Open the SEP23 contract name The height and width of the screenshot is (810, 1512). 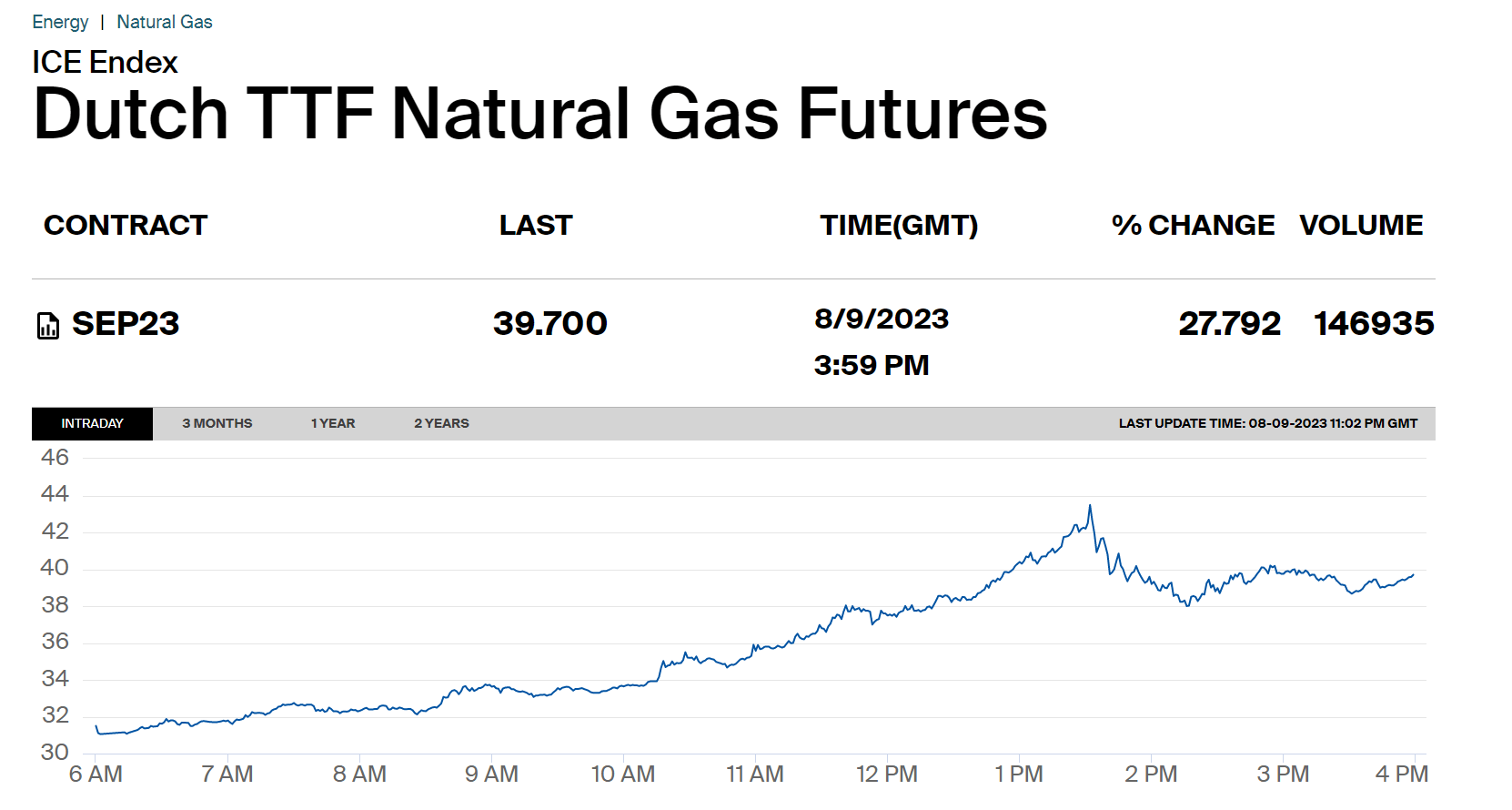[126, 323]
